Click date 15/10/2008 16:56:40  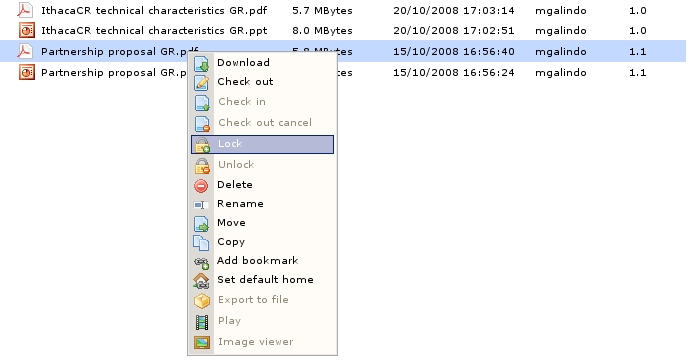(454, 51)
